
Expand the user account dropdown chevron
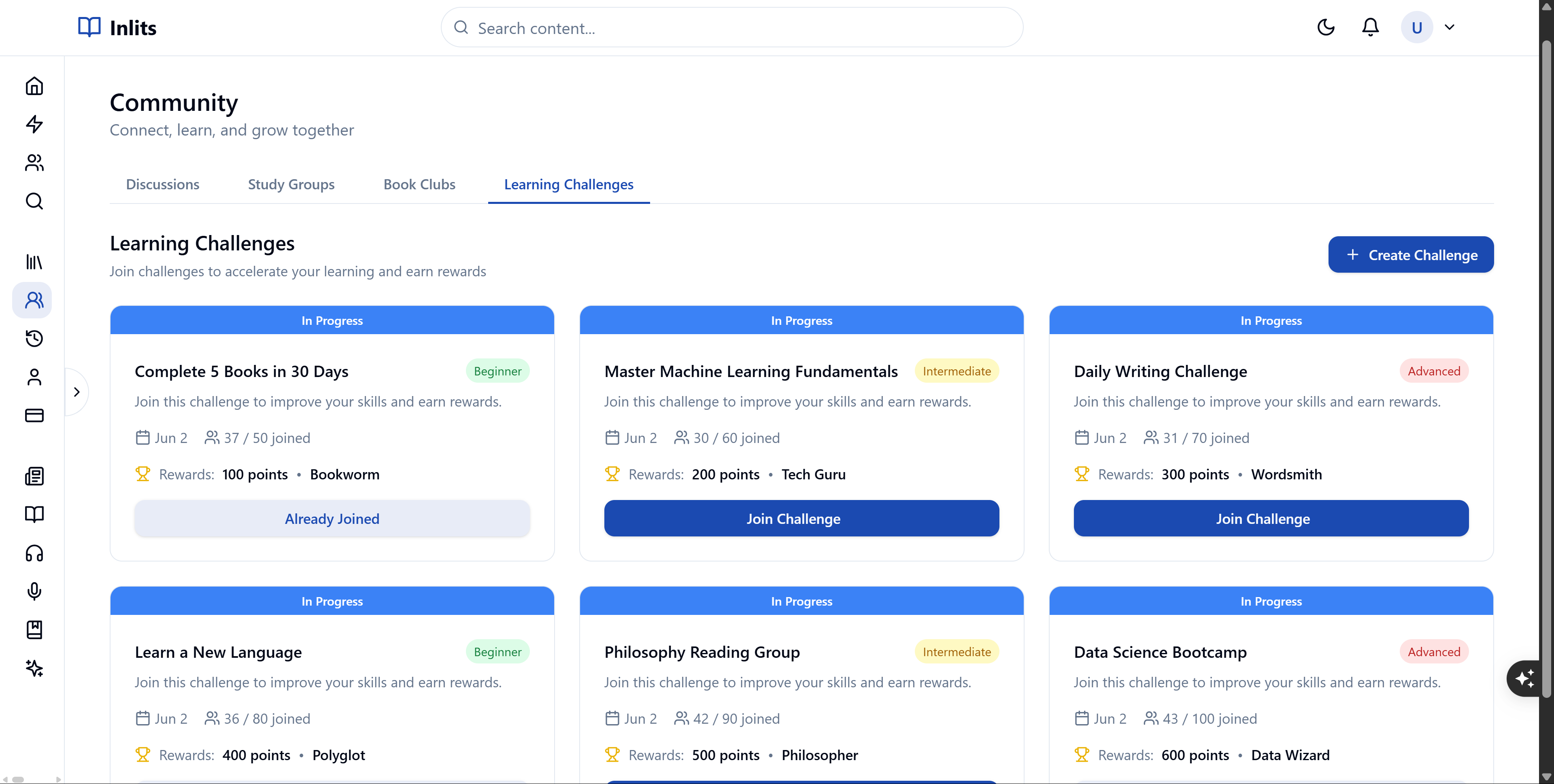[x=1449, y=27]
